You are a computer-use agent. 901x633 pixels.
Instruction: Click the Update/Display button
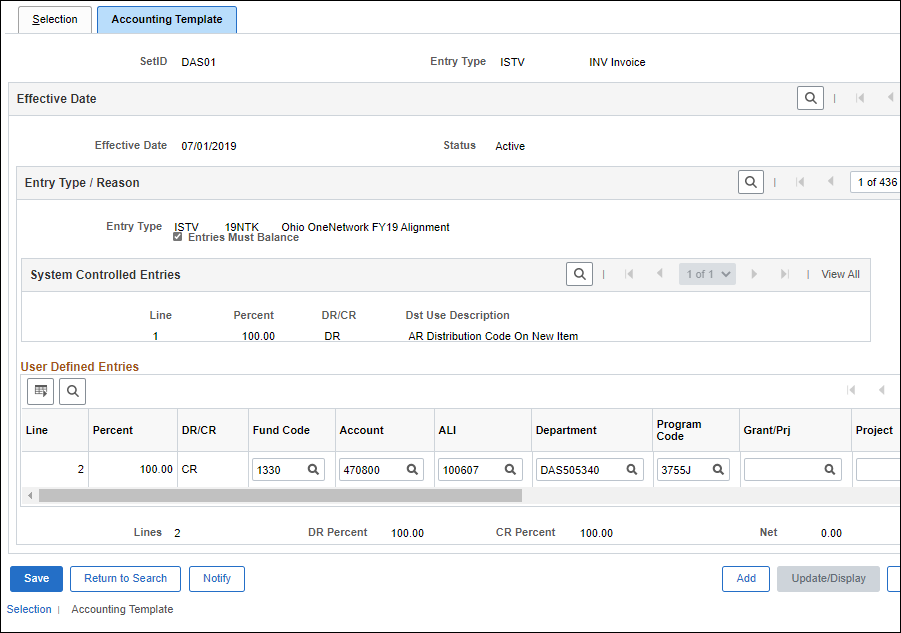[828, 578]
